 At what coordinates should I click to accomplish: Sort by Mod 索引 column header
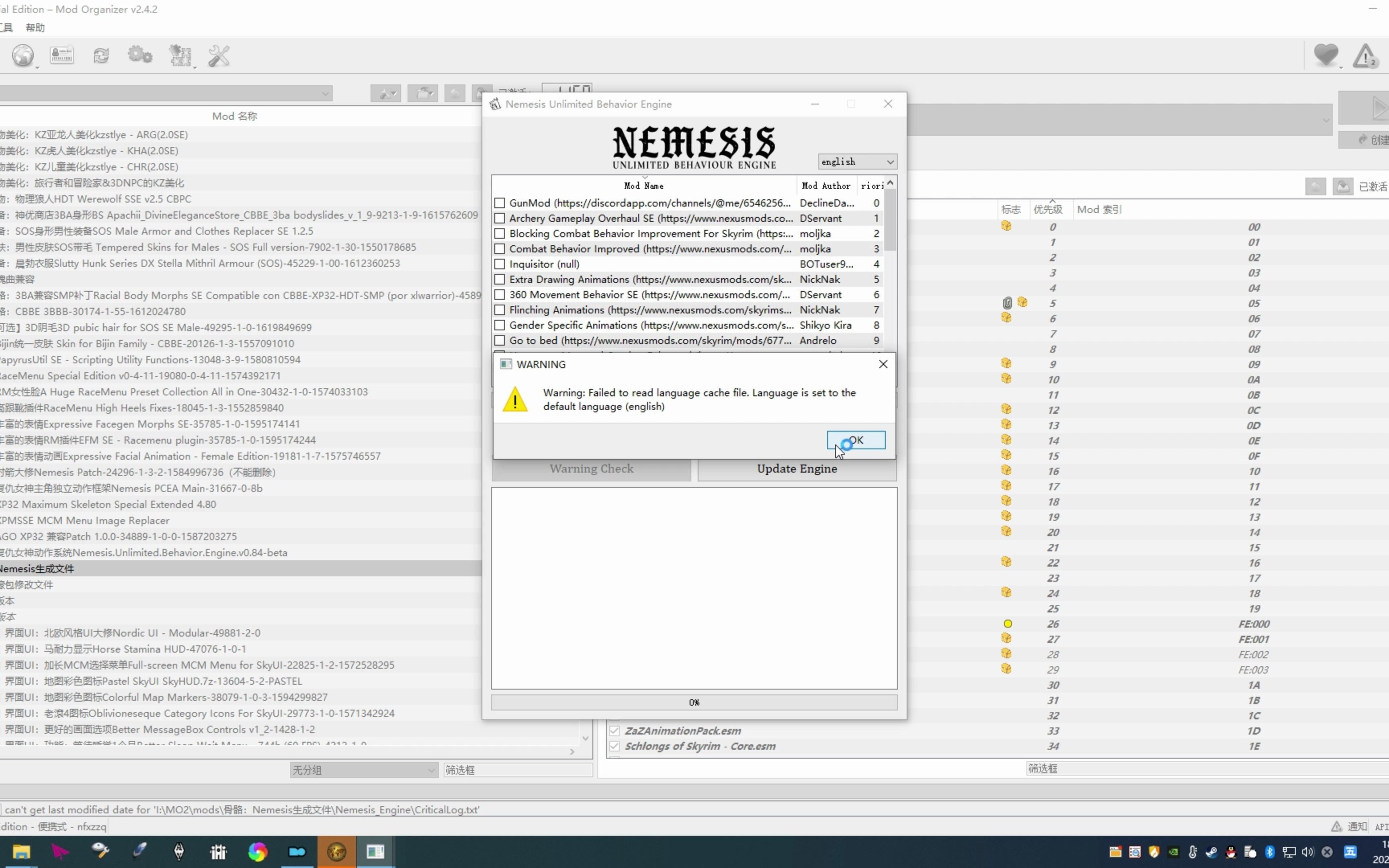(1099, 209)
